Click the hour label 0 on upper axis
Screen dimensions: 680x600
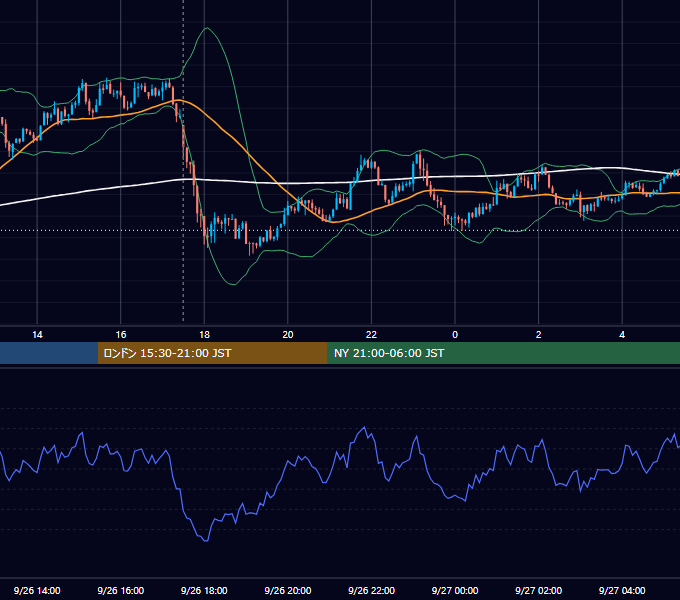point(455,335)
